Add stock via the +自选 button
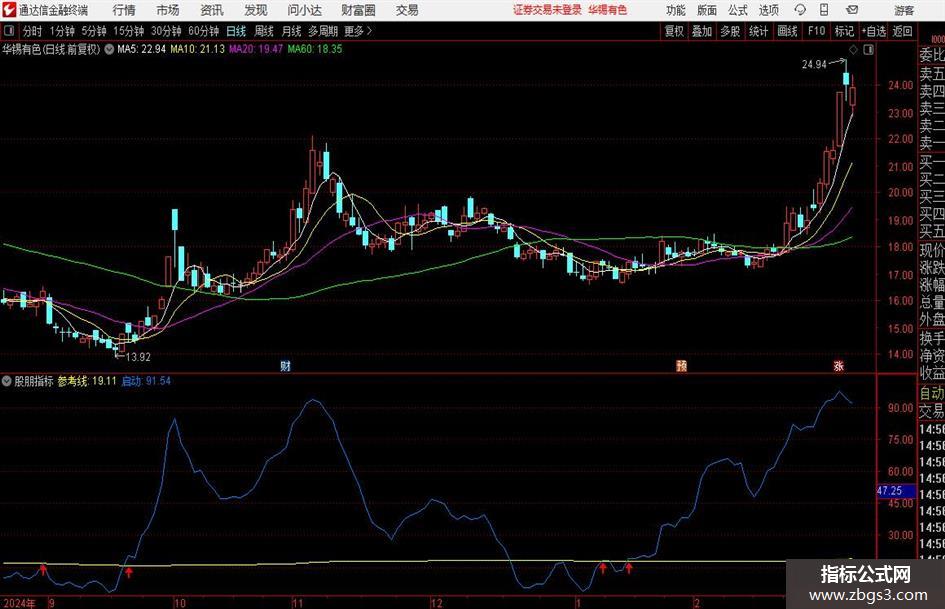The width and height of the screenshot is (945, 609). pos(873,31)
